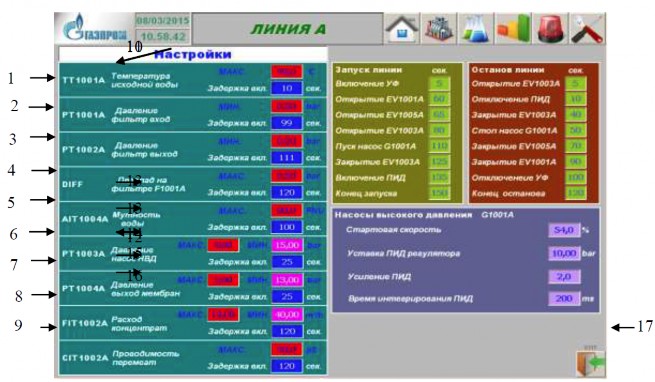Image resolution: width=655 pixels, height=382 pixels.
Task: Set shutdown Закрытие EV1003A time field
Action: click(576, 115)
